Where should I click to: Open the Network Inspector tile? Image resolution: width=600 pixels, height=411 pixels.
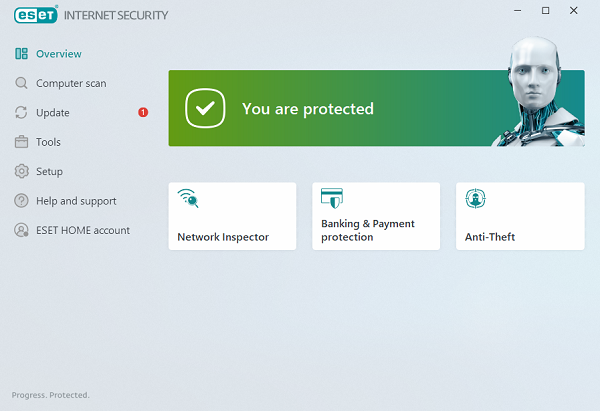click(232, 216)
